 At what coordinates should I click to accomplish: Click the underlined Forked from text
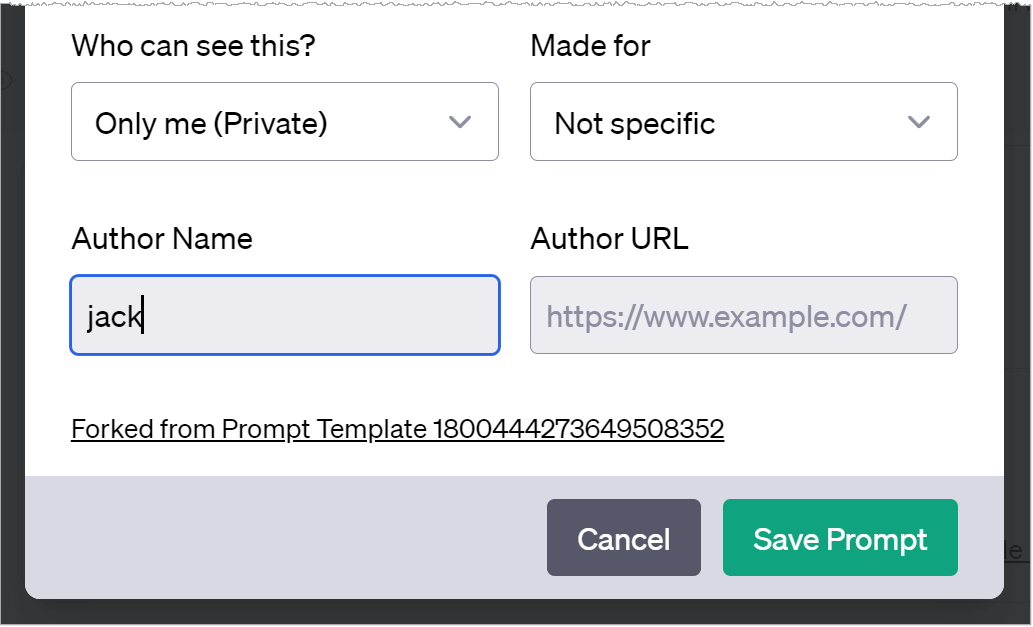tap(397, 428)
